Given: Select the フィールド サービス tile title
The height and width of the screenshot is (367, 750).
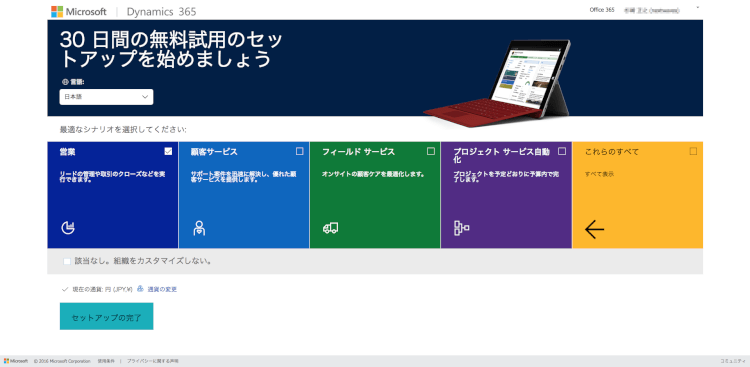Looking at the screenshot, I should 358,152.
